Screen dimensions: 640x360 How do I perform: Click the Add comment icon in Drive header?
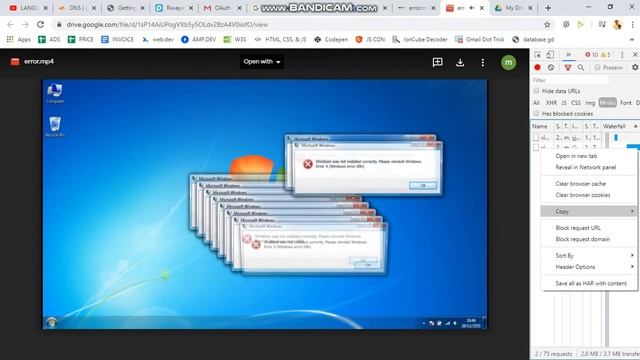click(437, 62)
